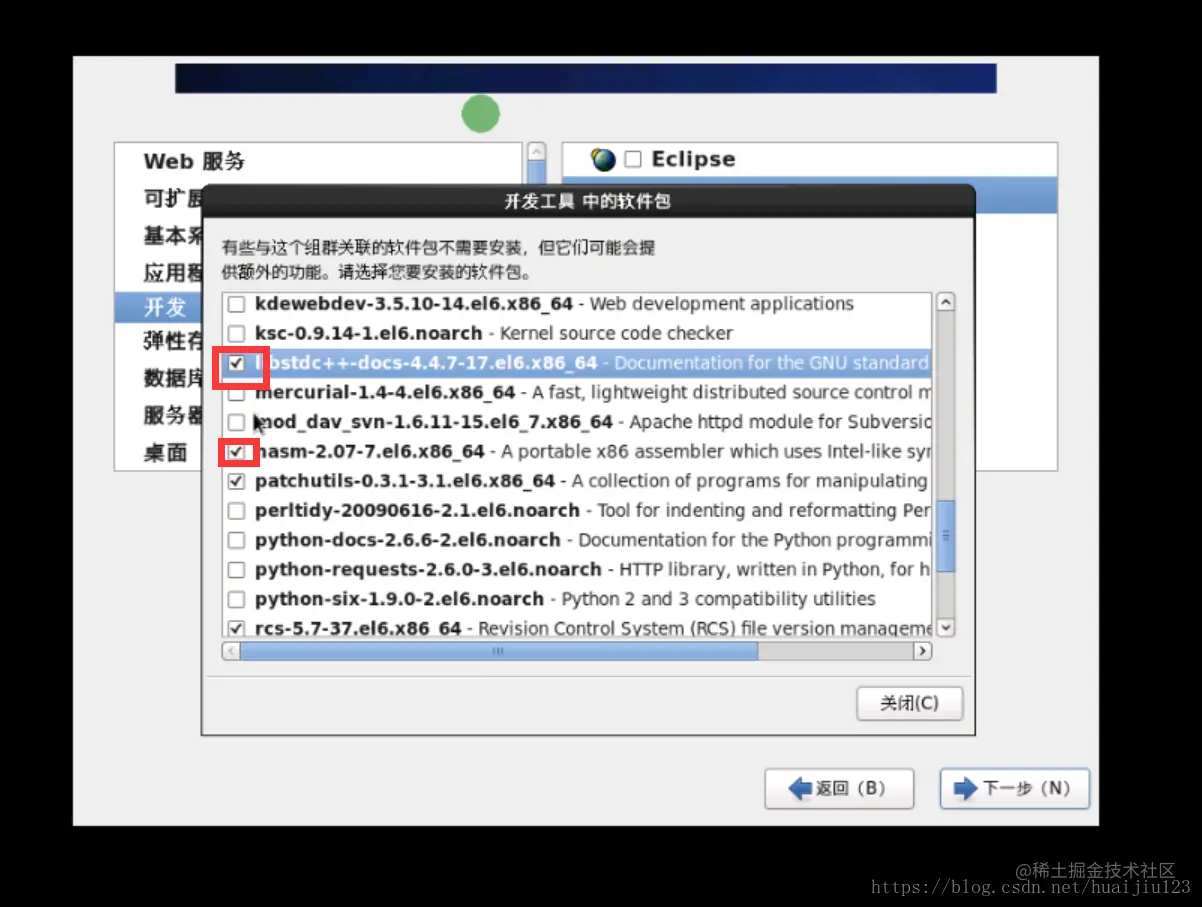Image resolution: width=1202 pixels, height=907 pixels.
Task: Click the 关闭(C) close button
Action: pos(909,703)
